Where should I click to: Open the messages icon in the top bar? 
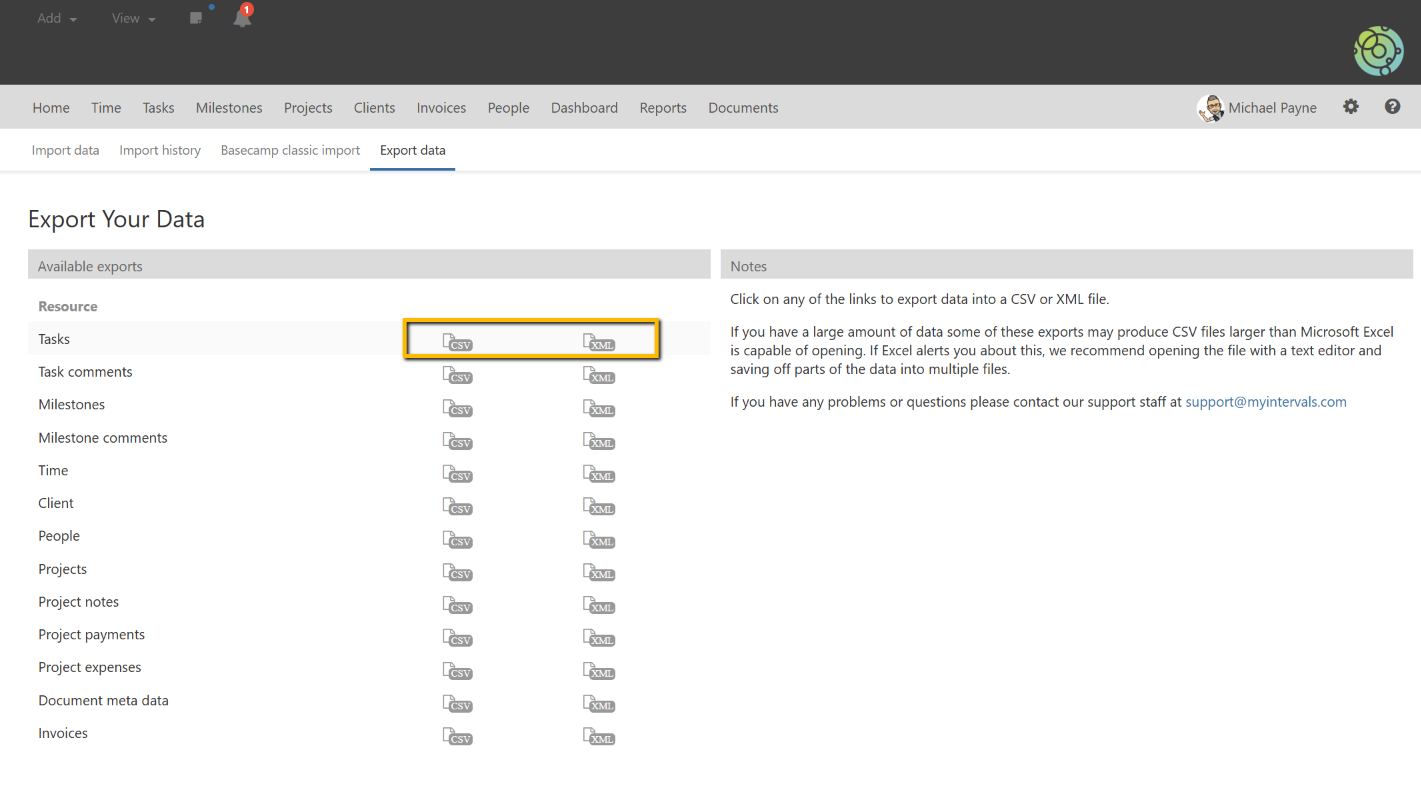195,17
